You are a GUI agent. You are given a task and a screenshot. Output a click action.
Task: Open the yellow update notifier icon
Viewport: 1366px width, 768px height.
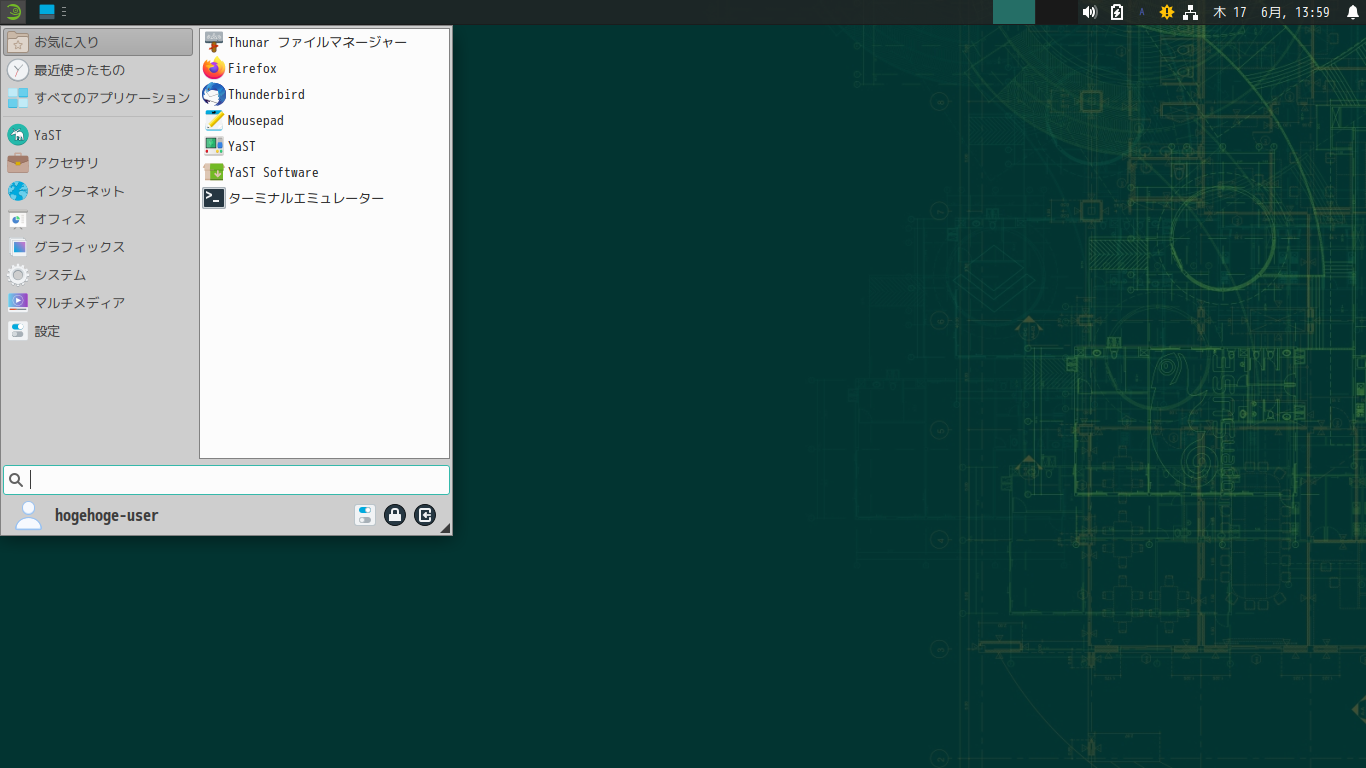(x=1166, y=12)
